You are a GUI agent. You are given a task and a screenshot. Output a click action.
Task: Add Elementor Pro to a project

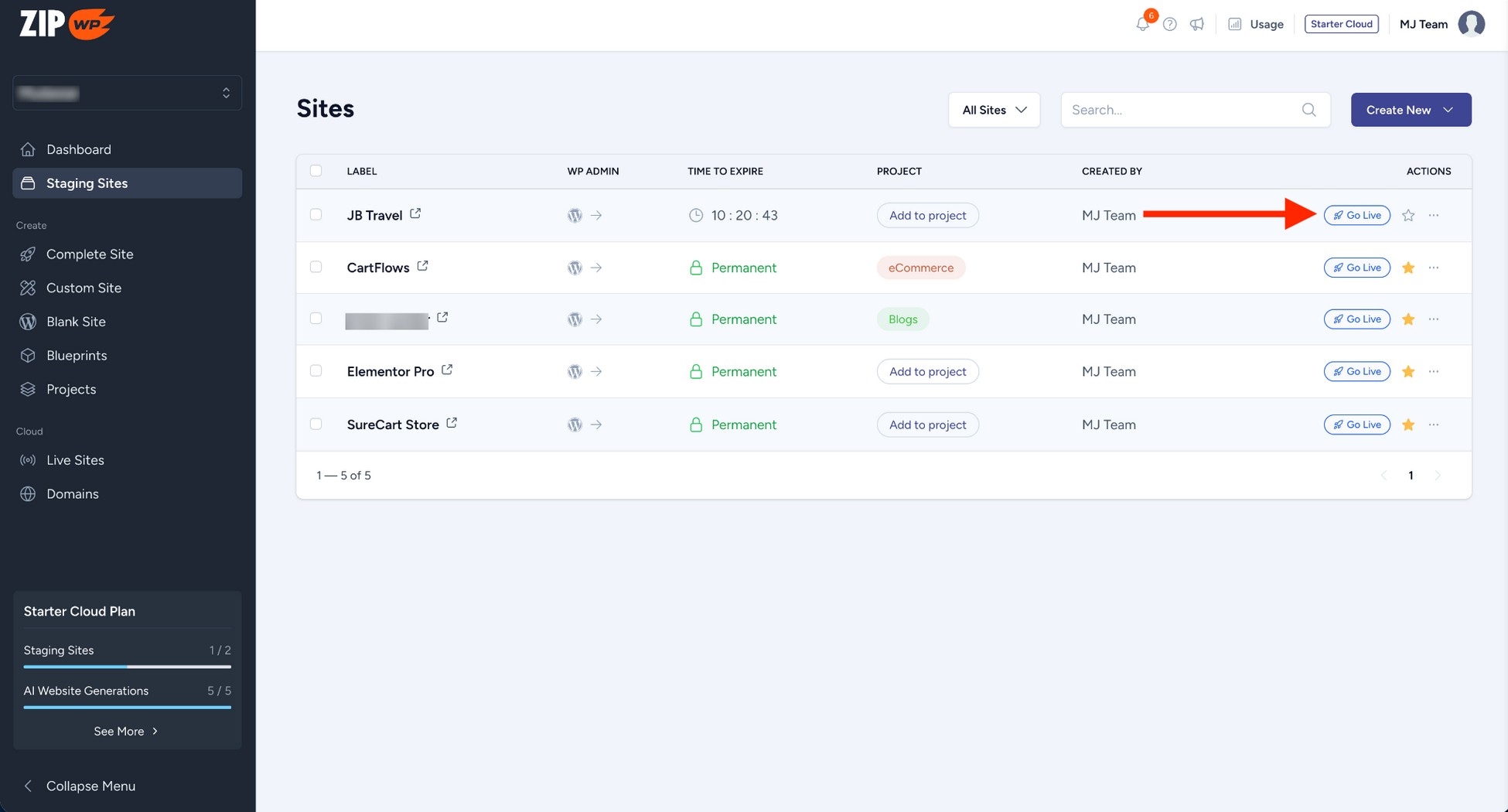(x=927, y=371)
